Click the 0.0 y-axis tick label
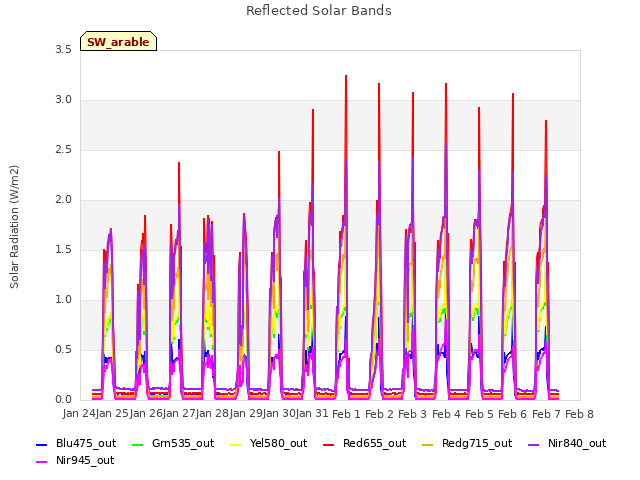This screenshot has height=480, width=640. tap(63, 400)
